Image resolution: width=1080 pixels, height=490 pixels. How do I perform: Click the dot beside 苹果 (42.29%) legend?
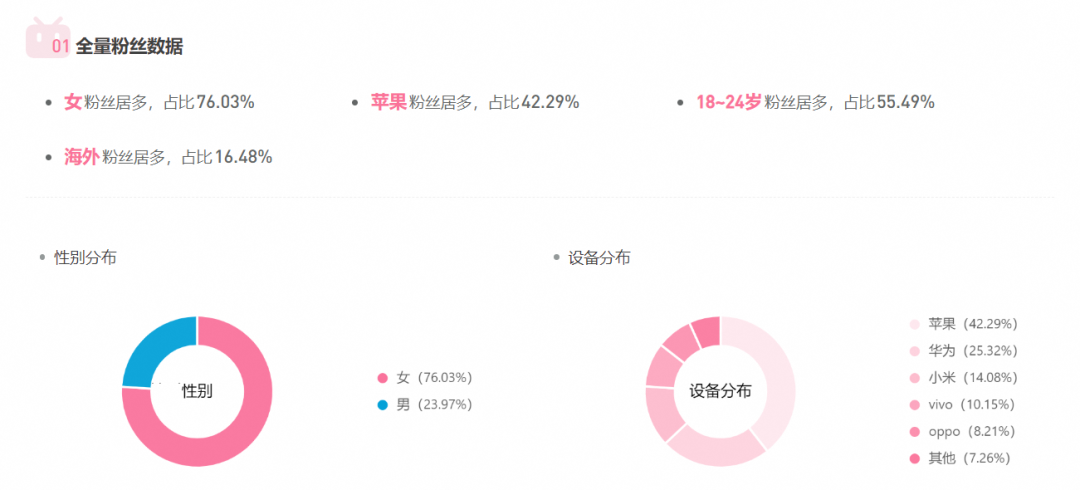click(x=914, y=324)
